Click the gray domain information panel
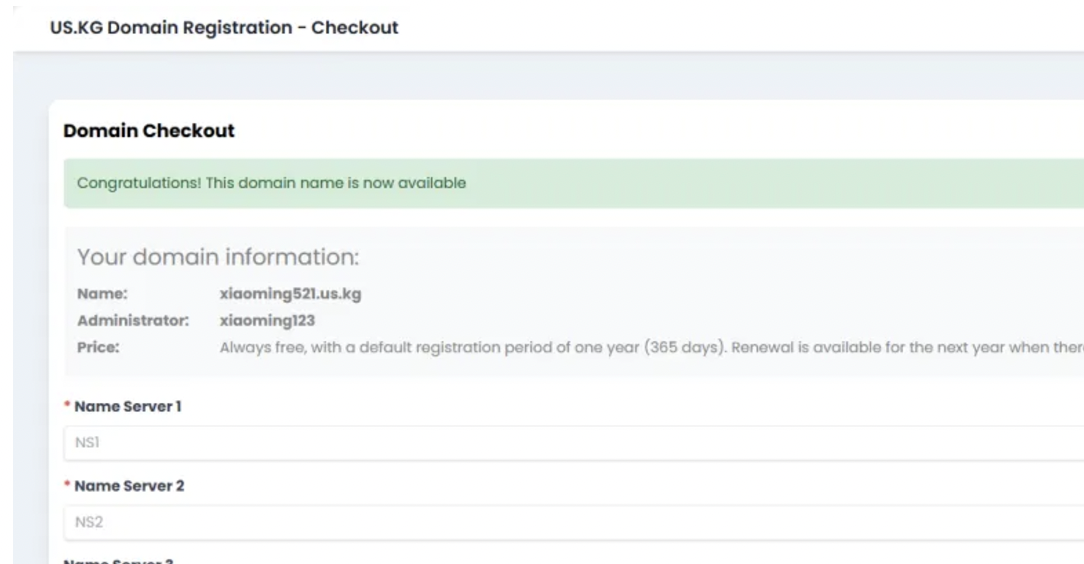 point(574,301)
